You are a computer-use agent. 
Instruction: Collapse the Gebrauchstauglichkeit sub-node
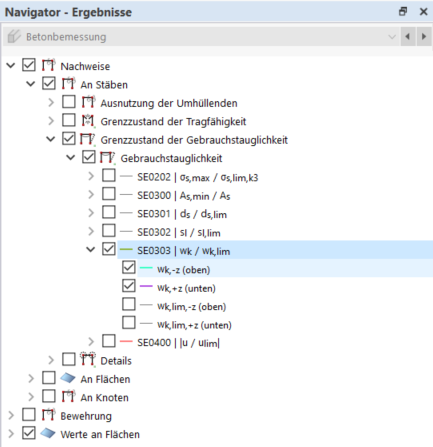click(71, 157)
